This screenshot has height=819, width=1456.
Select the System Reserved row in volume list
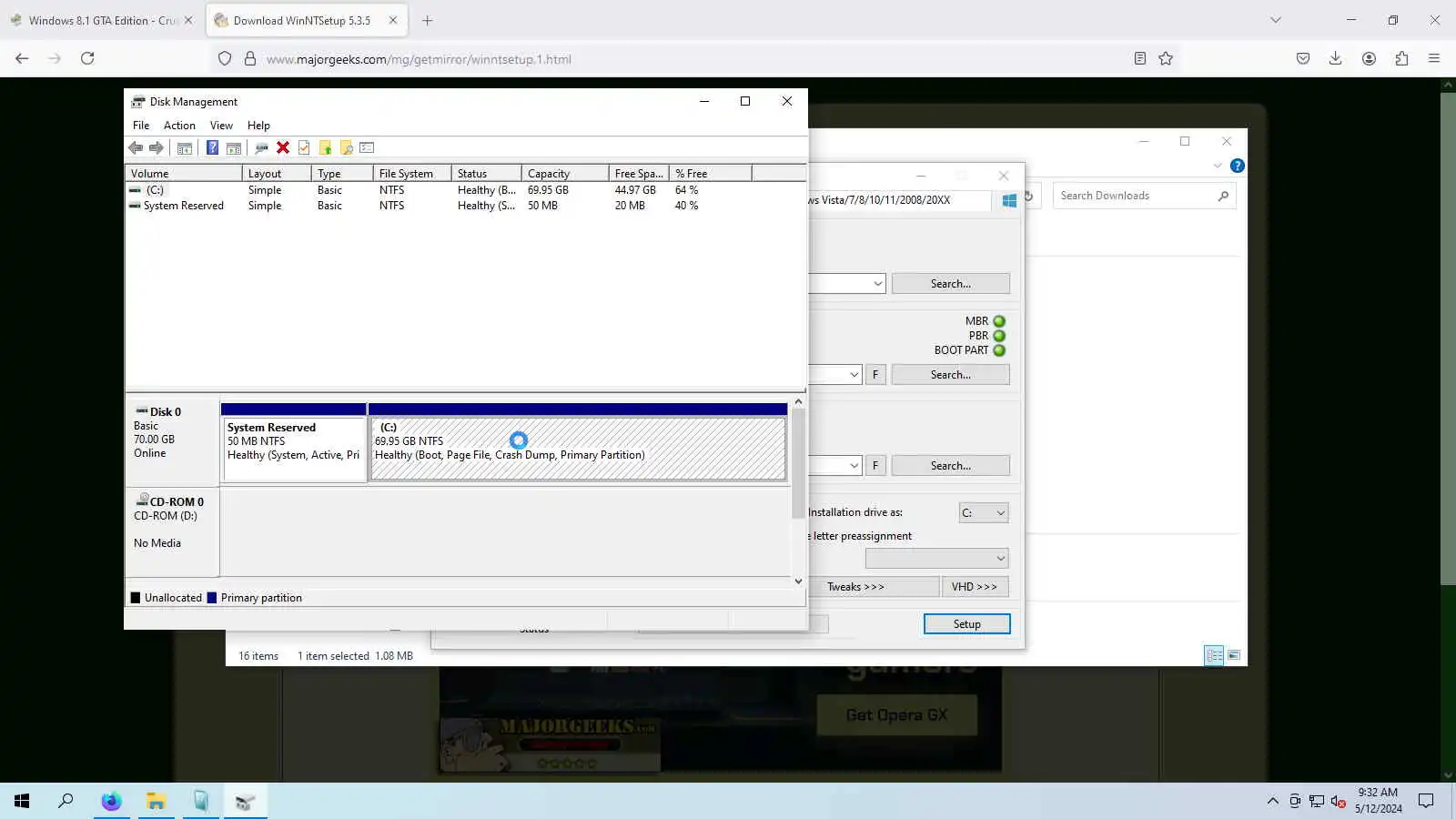[x=465, y=206]
